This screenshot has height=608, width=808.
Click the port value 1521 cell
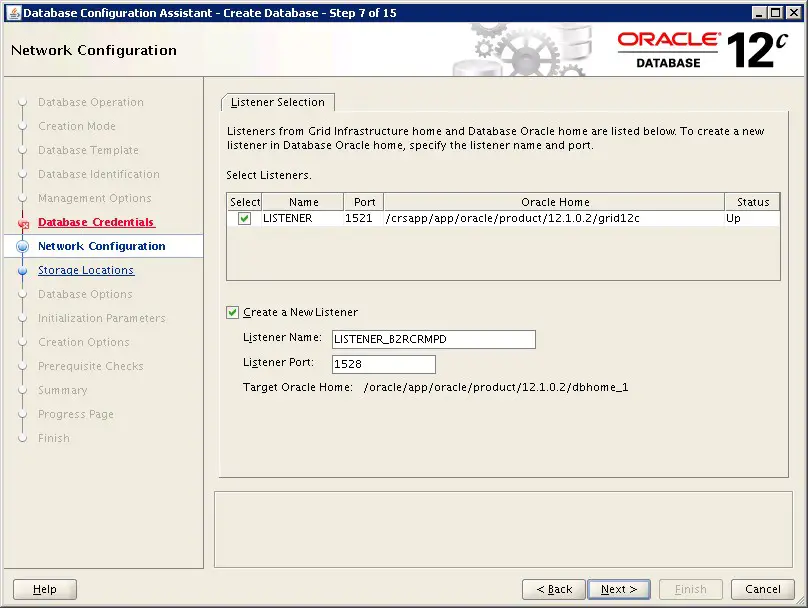(x=364, y=218)
